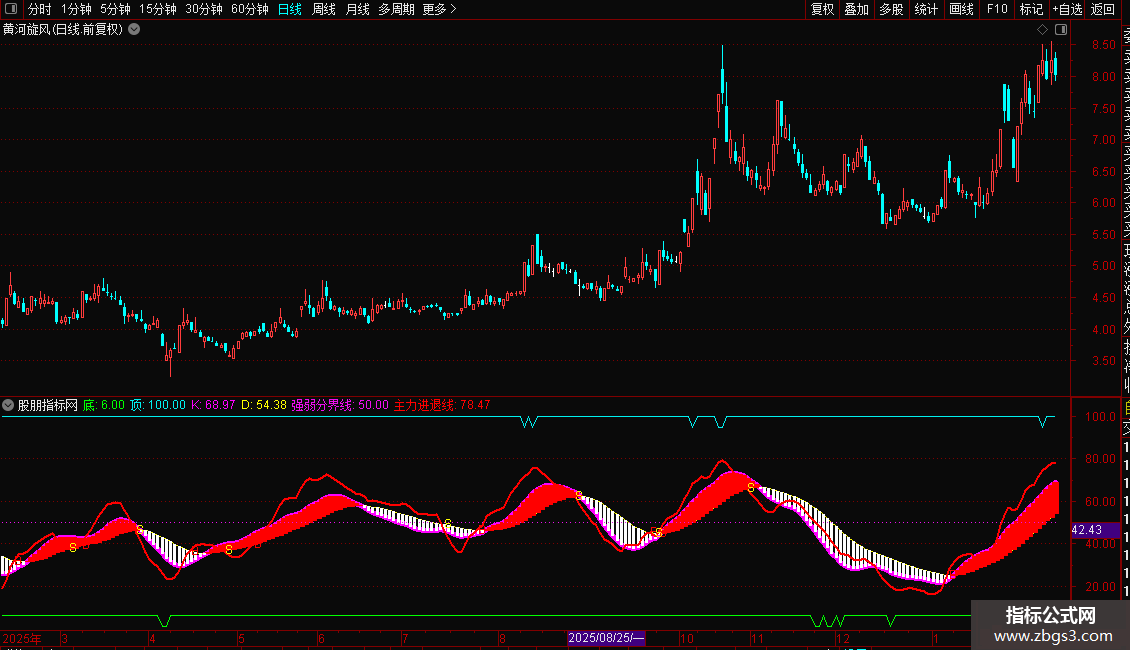1130x650 pixels.
Task: Open the 画线 drawing tool
Action: 961,9
